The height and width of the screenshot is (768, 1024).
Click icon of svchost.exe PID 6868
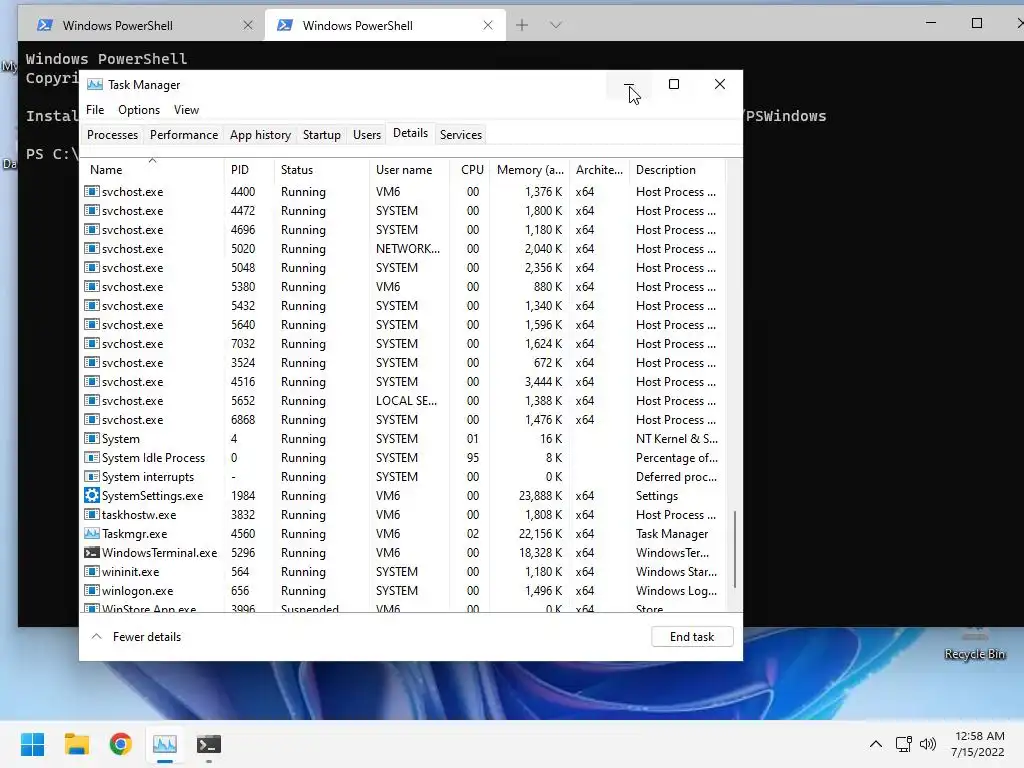click(x=91, y=420)
